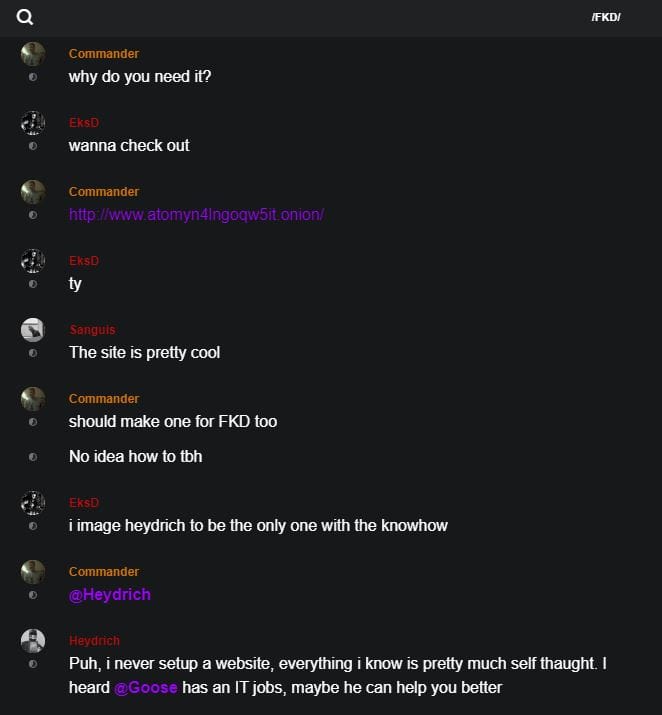Click the @Goose mention

pos(146,687)
